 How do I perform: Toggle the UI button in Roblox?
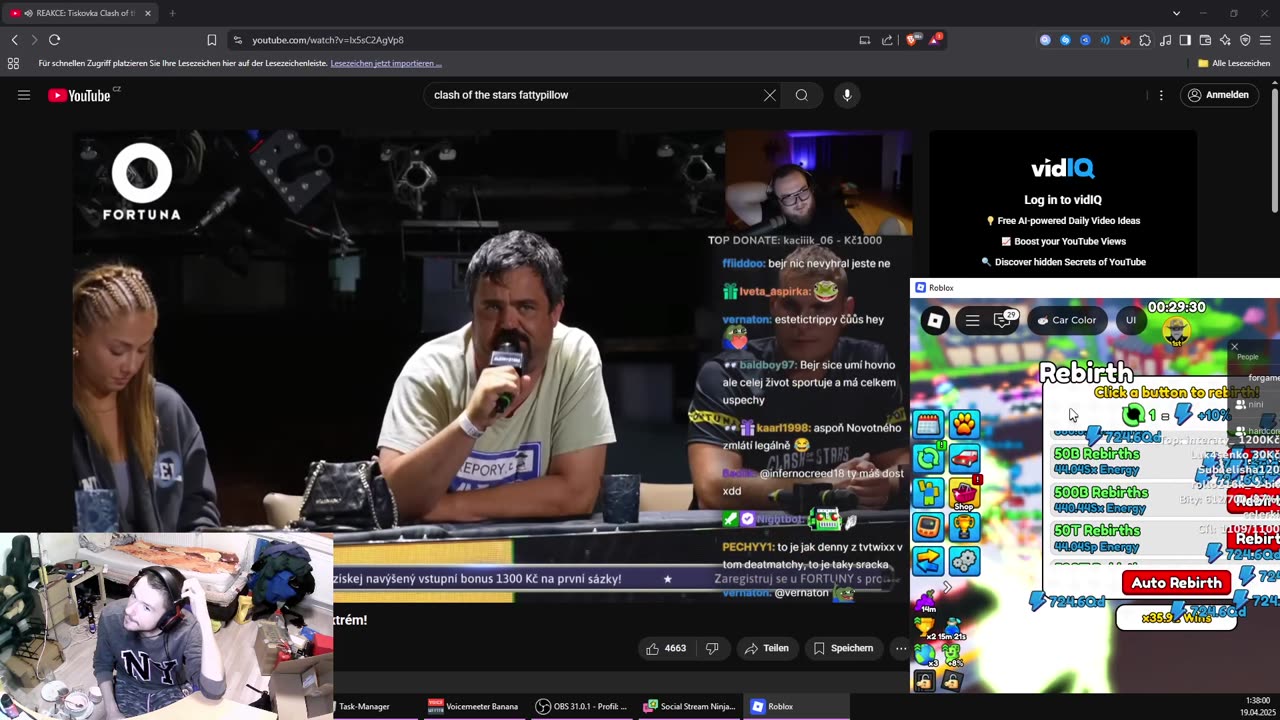(x=1131, y=320)
